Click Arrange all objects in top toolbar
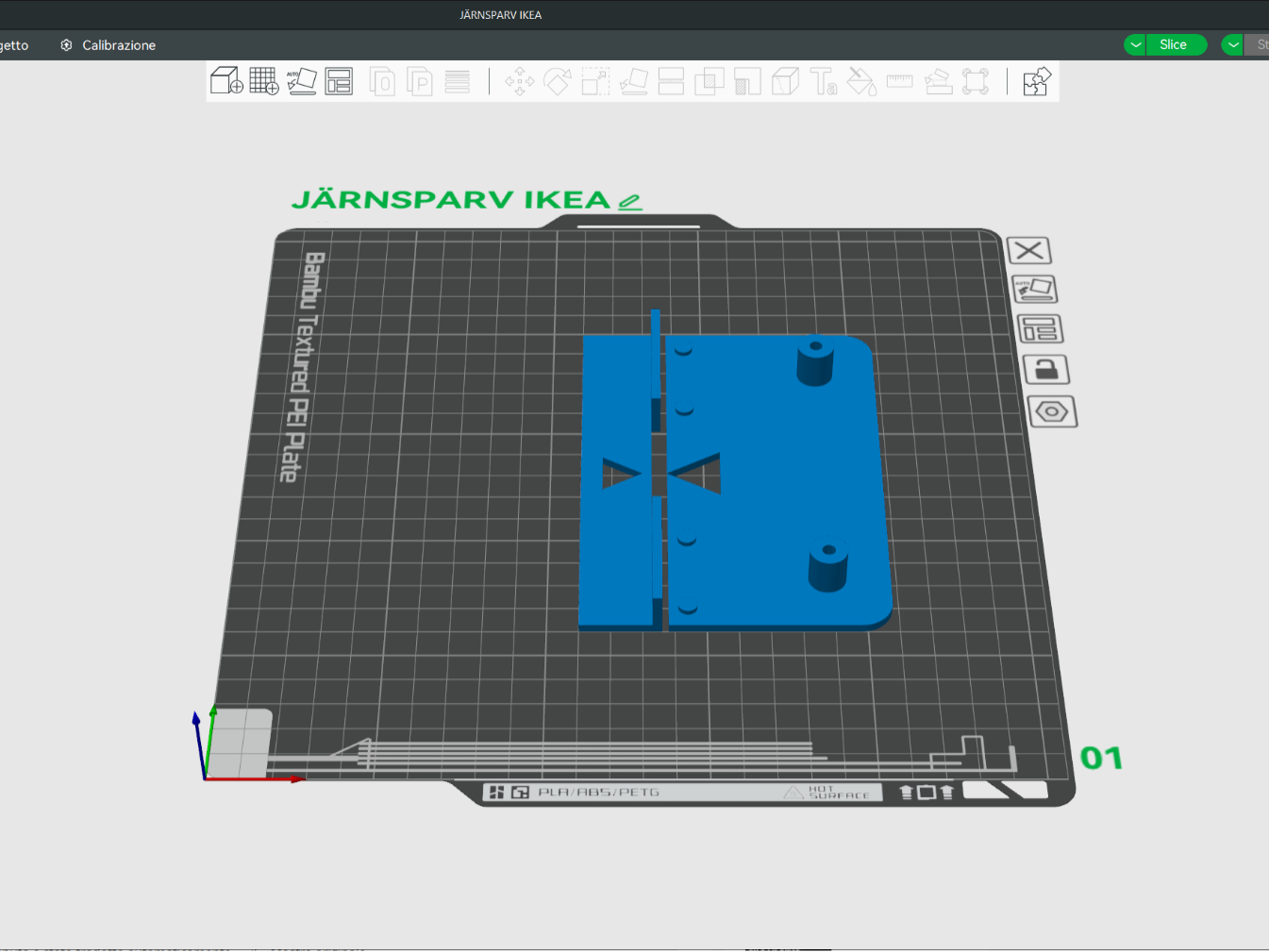 tap(339, 81)
